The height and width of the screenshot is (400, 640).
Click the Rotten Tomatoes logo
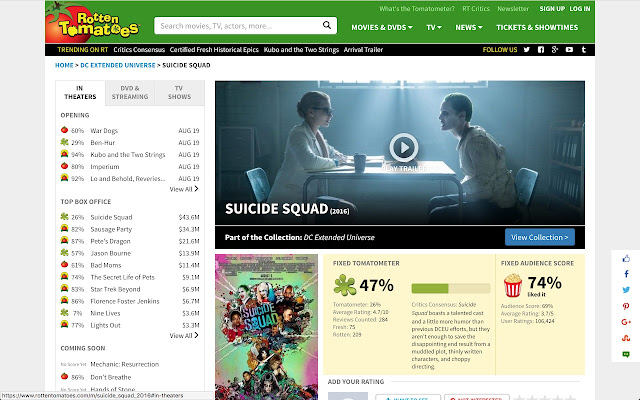pyautogui.click(x=93, y=22)
